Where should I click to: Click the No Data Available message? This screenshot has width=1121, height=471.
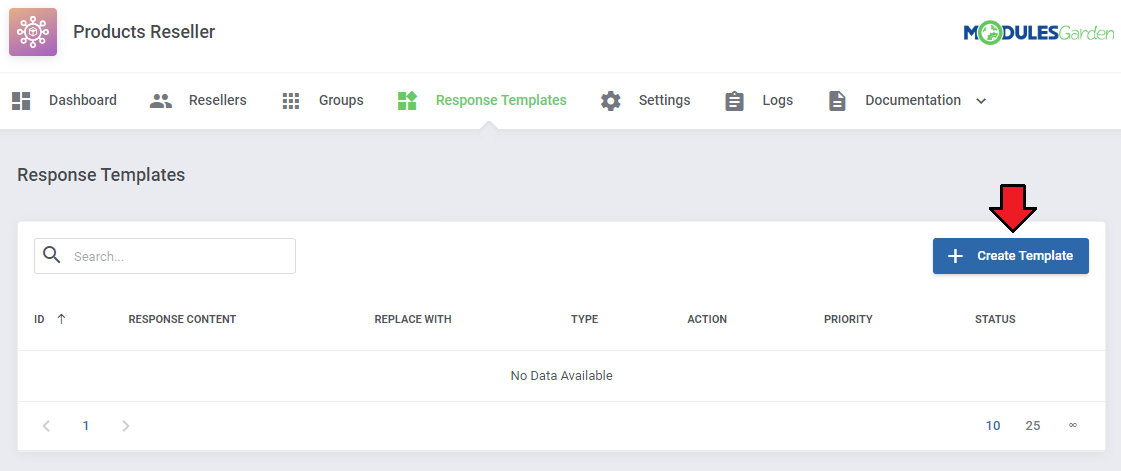[x=561, y=376]
